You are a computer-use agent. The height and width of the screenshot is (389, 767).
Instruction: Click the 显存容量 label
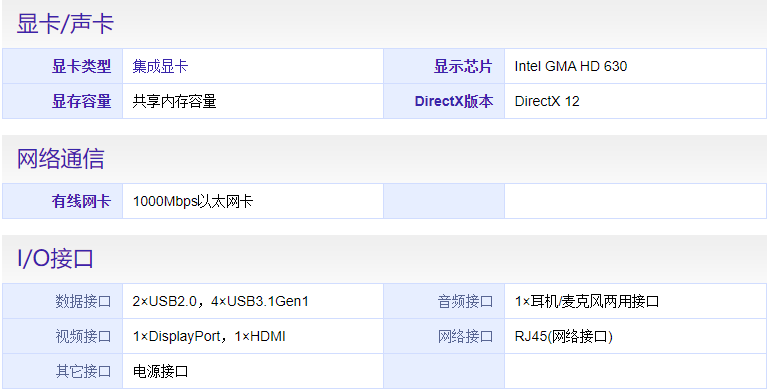(x=82, y=101)
